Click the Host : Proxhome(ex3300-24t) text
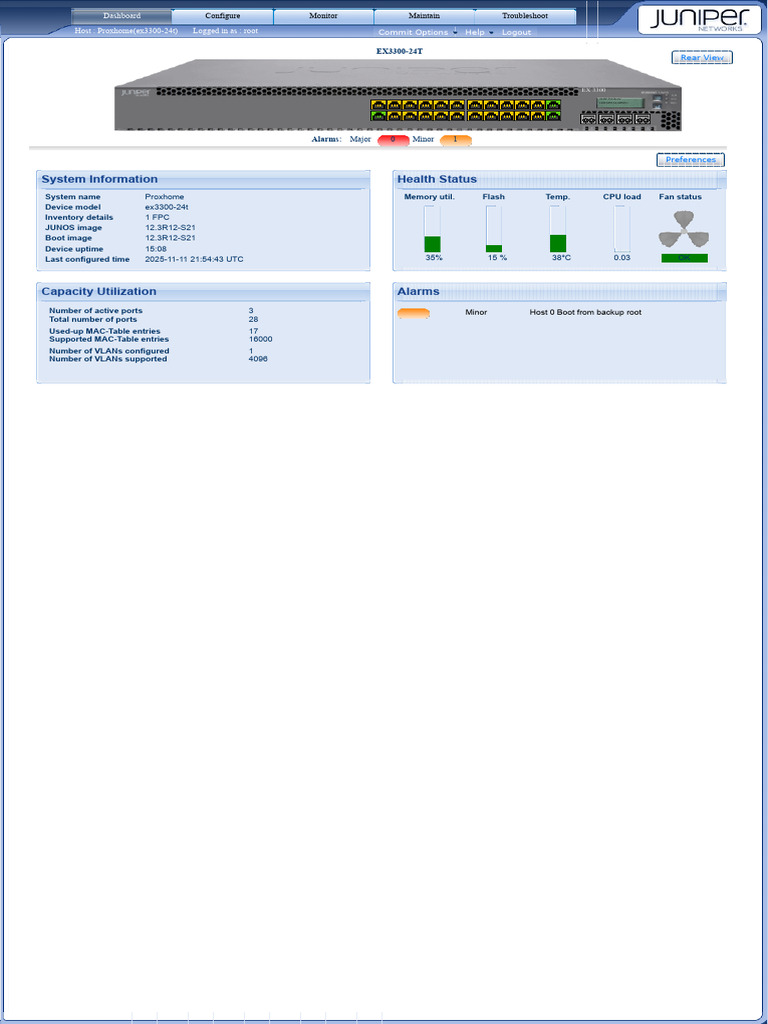The height and width of the screenshot is (1024, 768). (126, 31)
